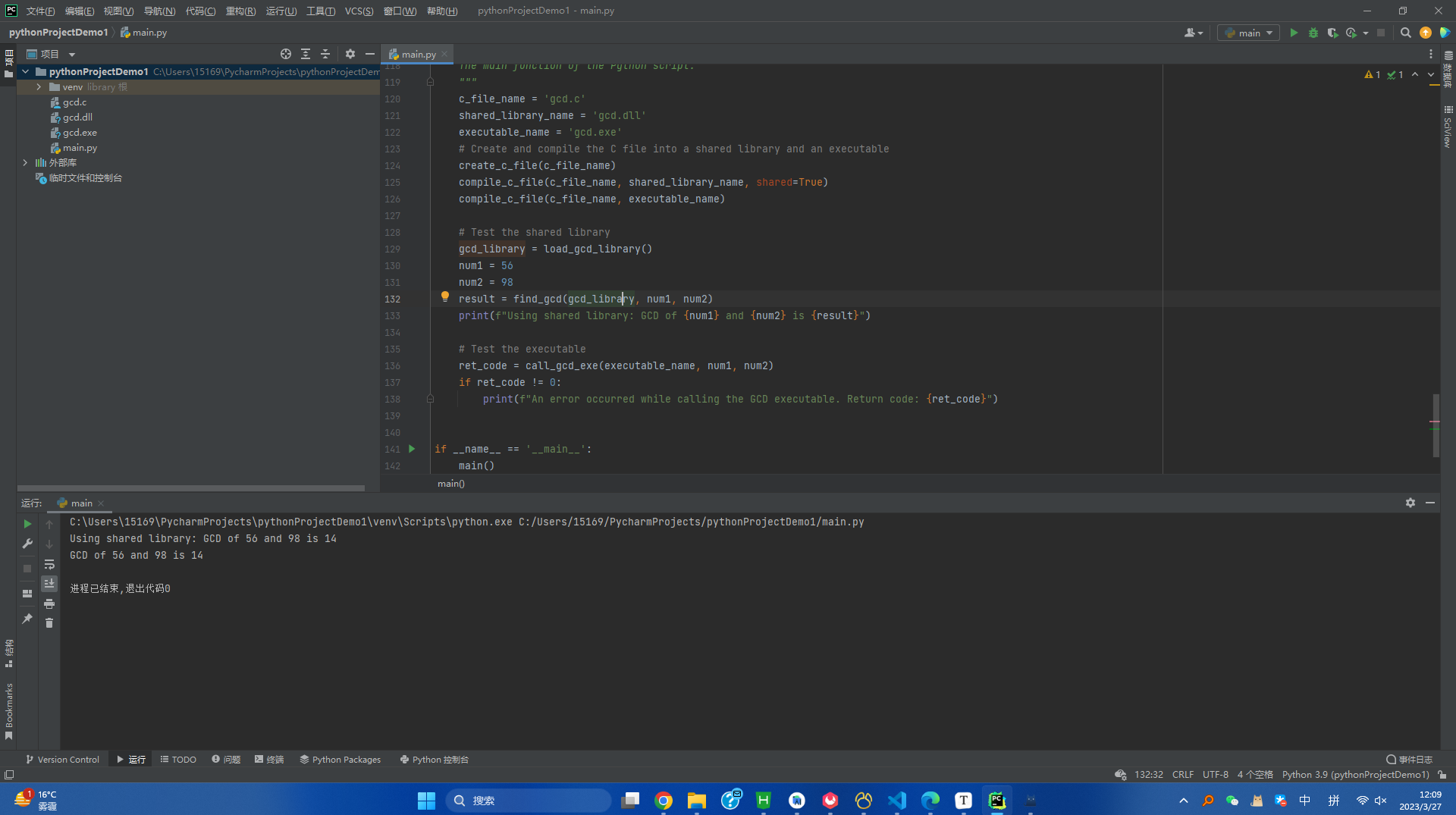Hide the Run tool window
The image size is (1456, 815).
coord(1430,503)
